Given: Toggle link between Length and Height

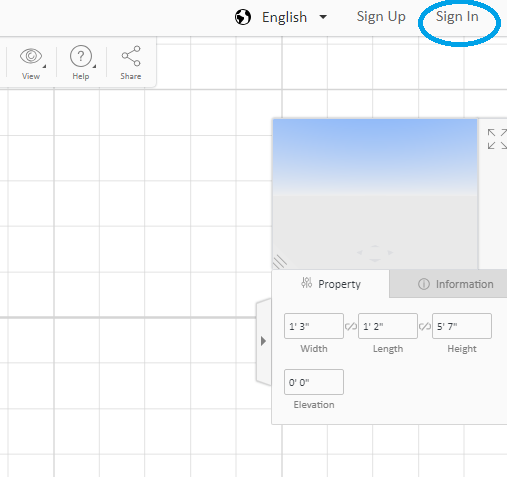Looking at the screenshot, I should coord(425,326).
